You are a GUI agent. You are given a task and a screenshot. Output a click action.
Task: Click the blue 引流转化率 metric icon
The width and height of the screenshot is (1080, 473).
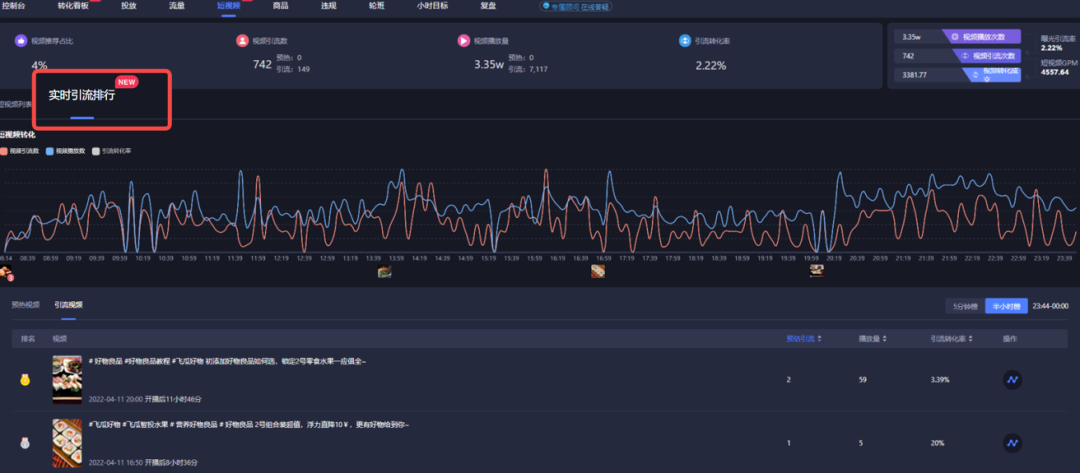[x=685, y=41]
